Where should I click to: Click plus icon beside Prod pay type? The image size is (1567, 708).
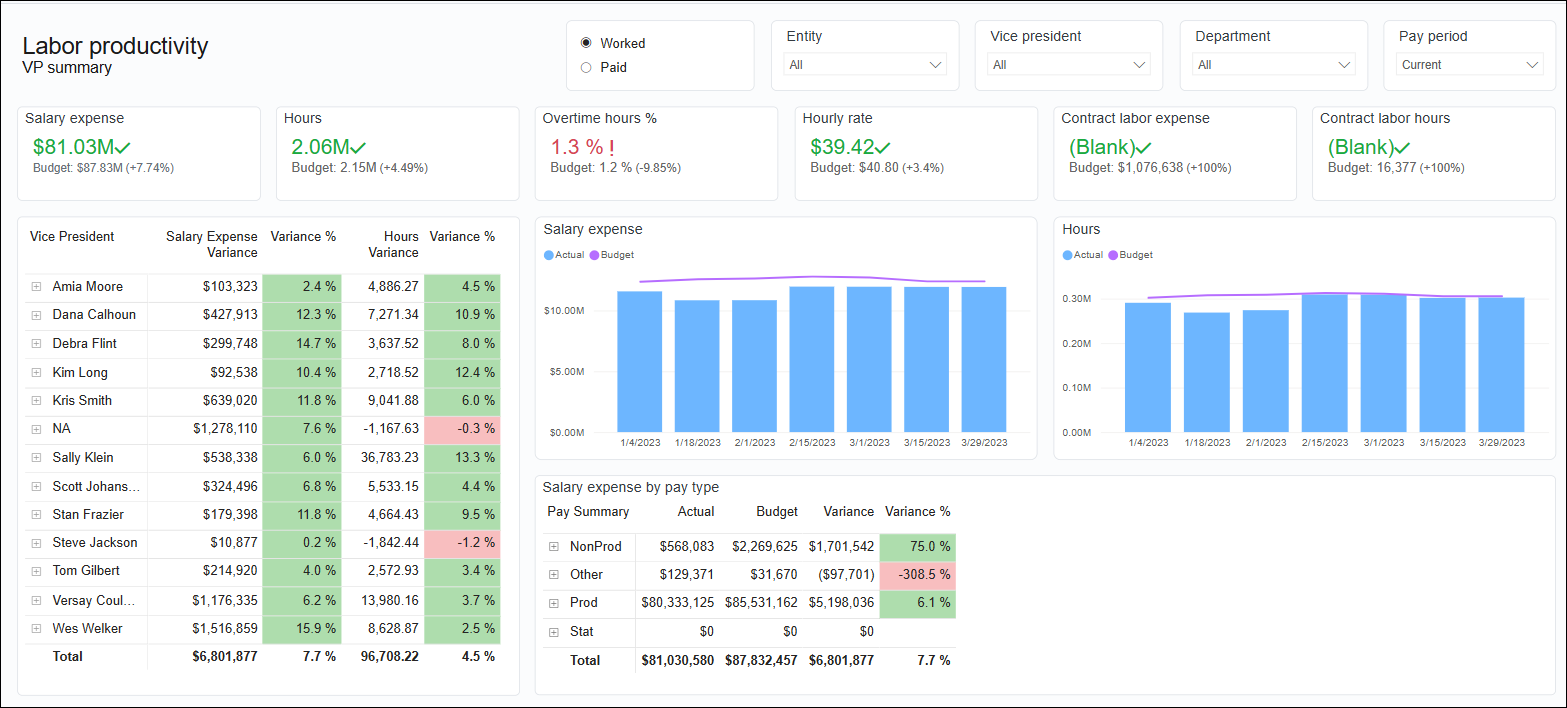(553, 603)
